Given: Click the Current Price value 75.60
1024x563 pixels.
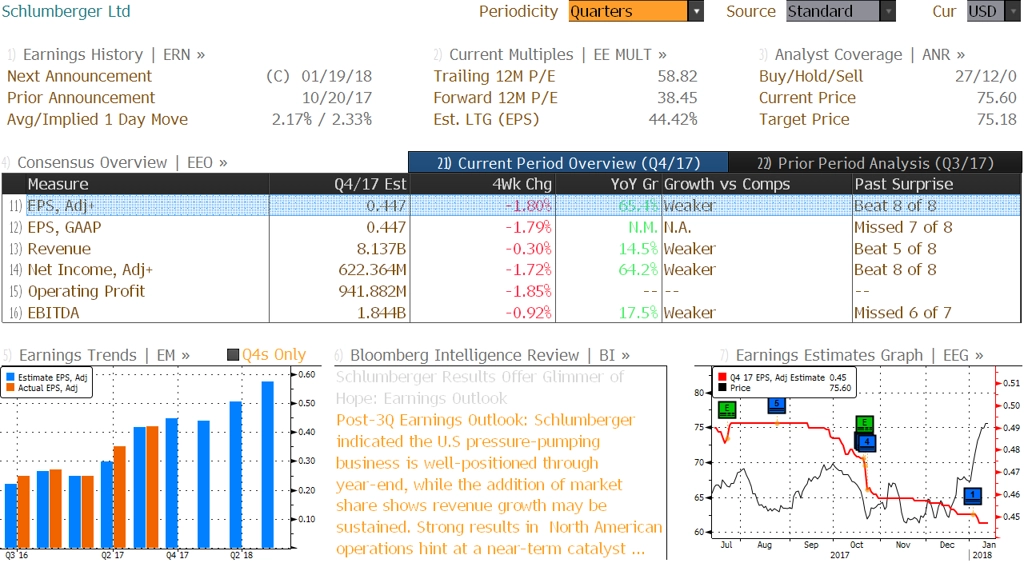Looking at the screenshot, I should [x=997, y=97].
